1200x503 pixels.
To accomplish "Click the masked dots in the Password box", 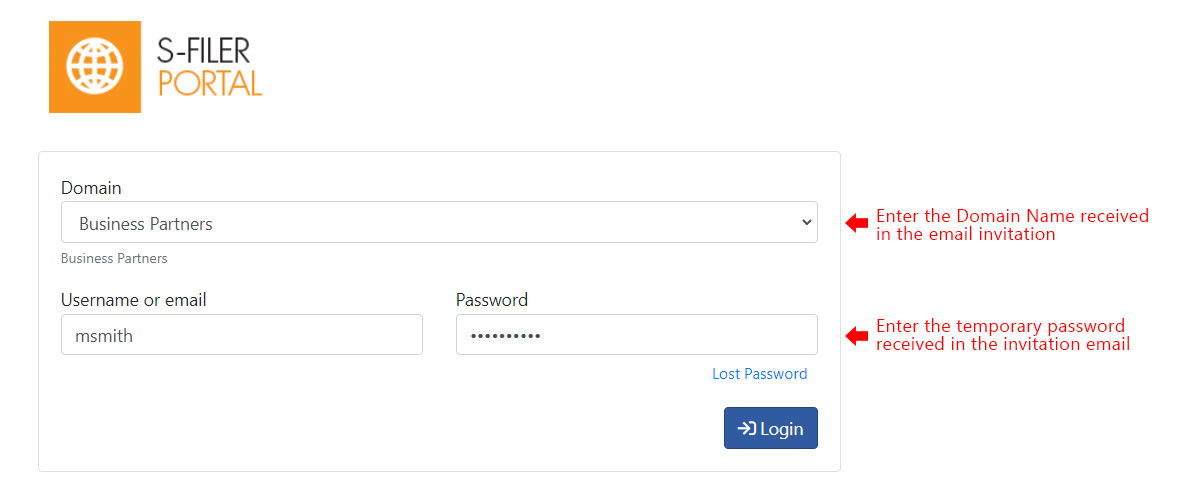I will coord(506,336).
